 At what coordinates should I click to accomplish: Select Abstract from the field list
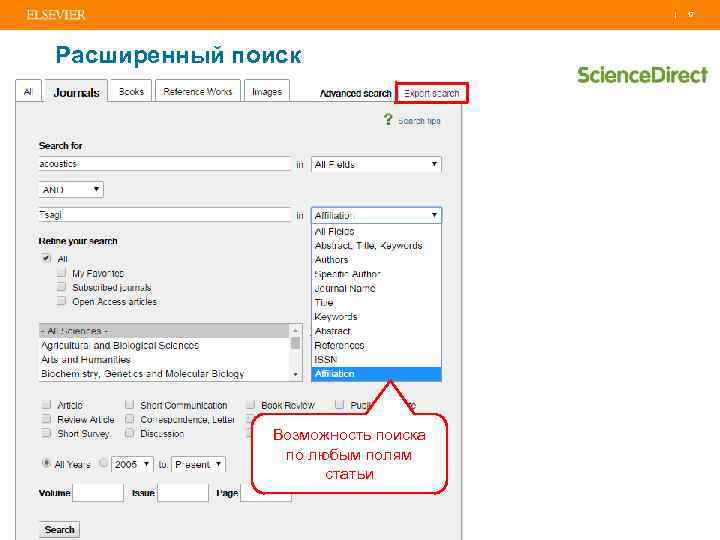pos(376,331)
